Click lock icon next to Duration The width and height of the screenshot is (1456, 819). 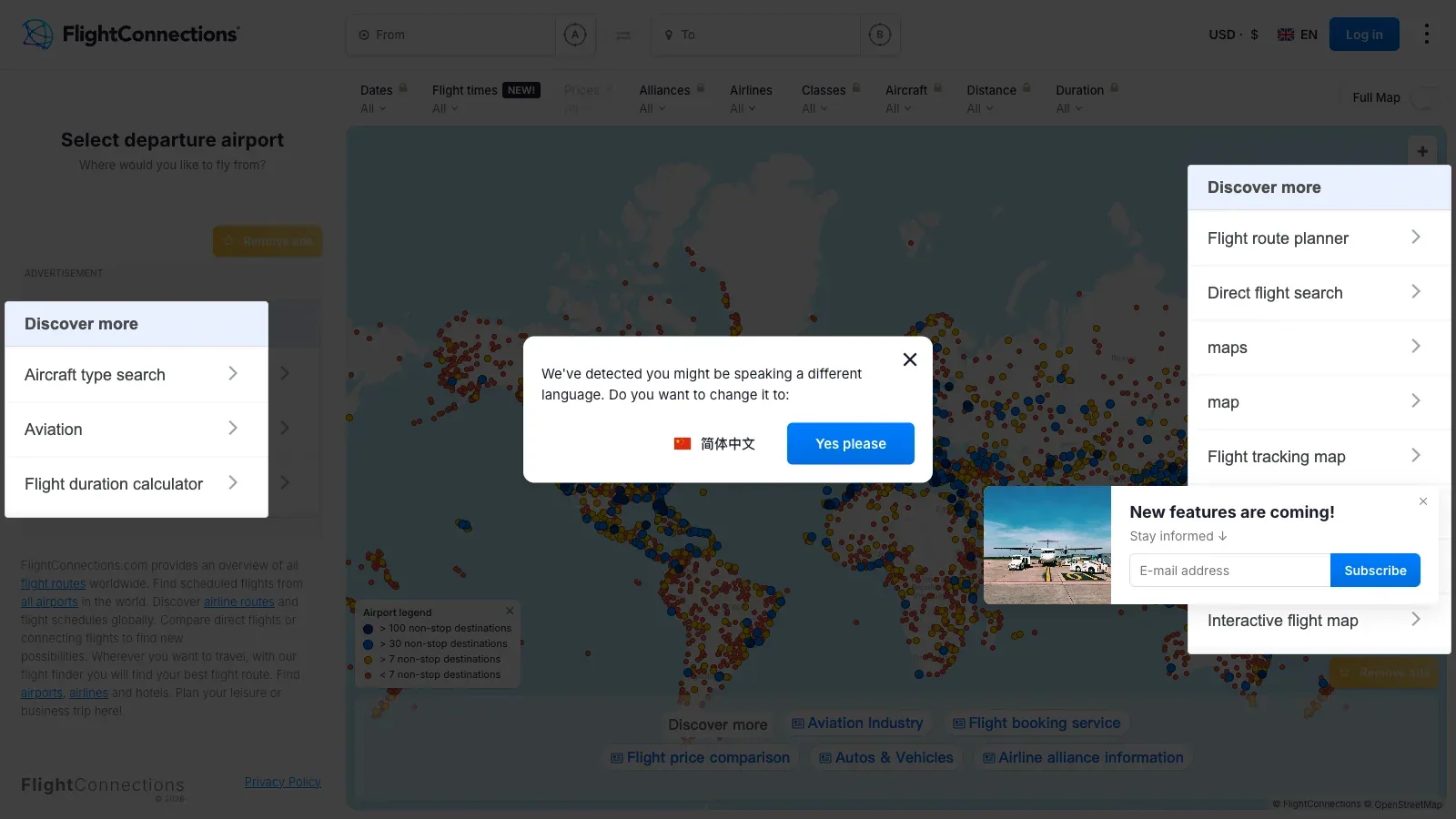point(1115,88)
